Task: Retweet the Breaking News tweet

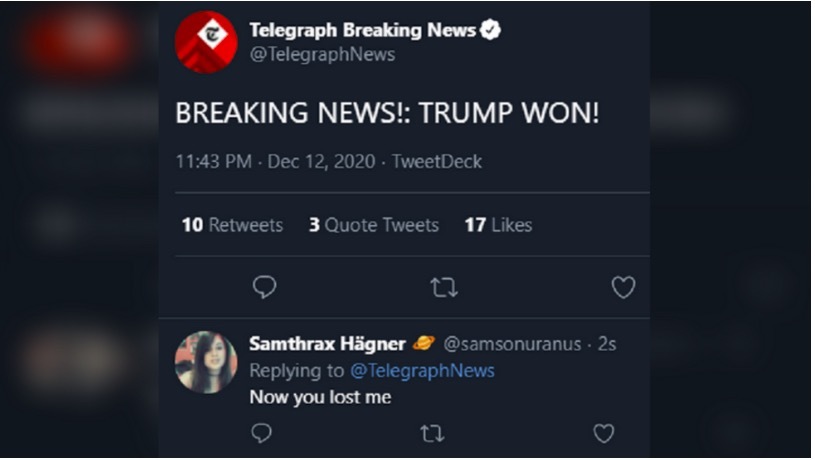Action: [x=443, y=288]
